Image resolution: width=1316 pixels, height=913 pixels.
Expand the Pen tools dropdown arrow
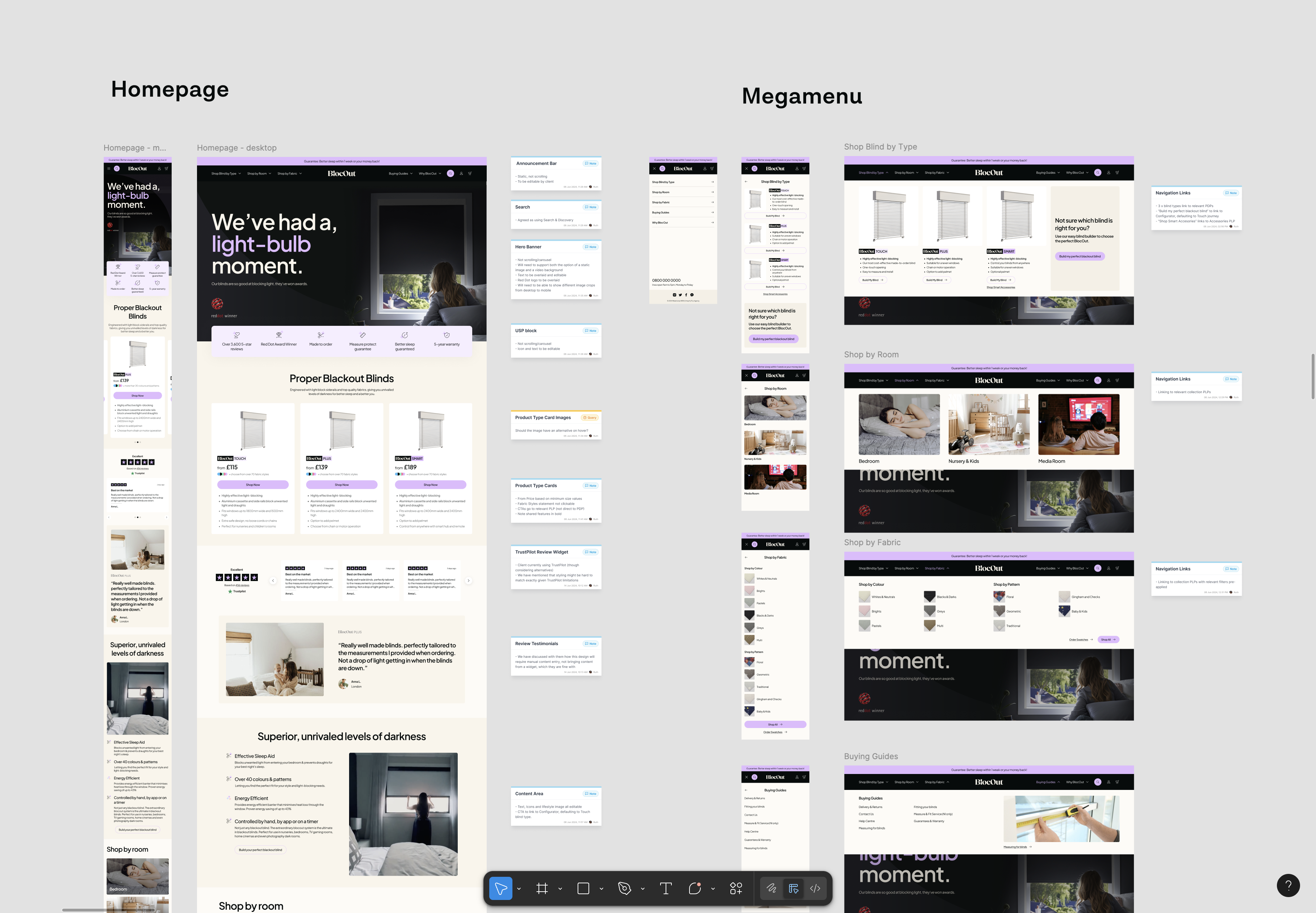642,888
